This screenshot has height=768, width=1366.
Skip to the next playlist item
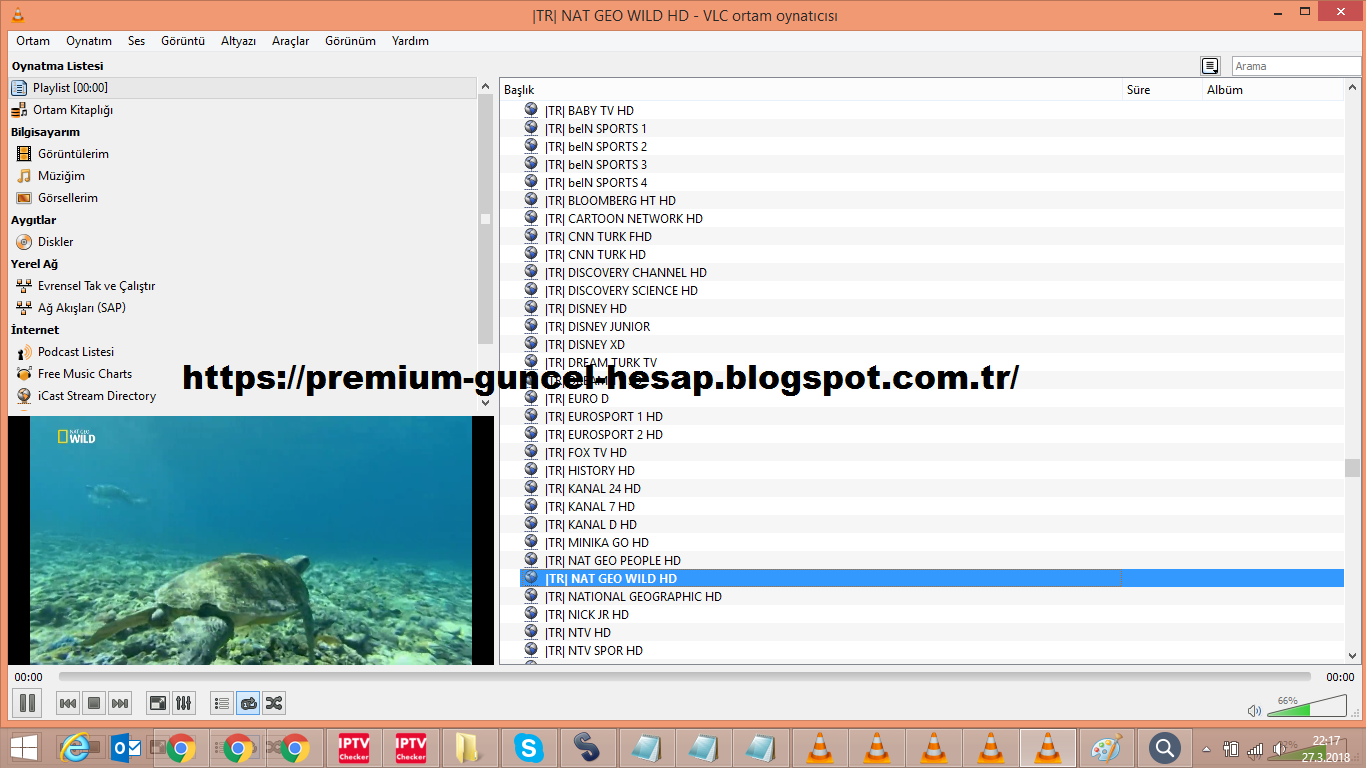120,703
